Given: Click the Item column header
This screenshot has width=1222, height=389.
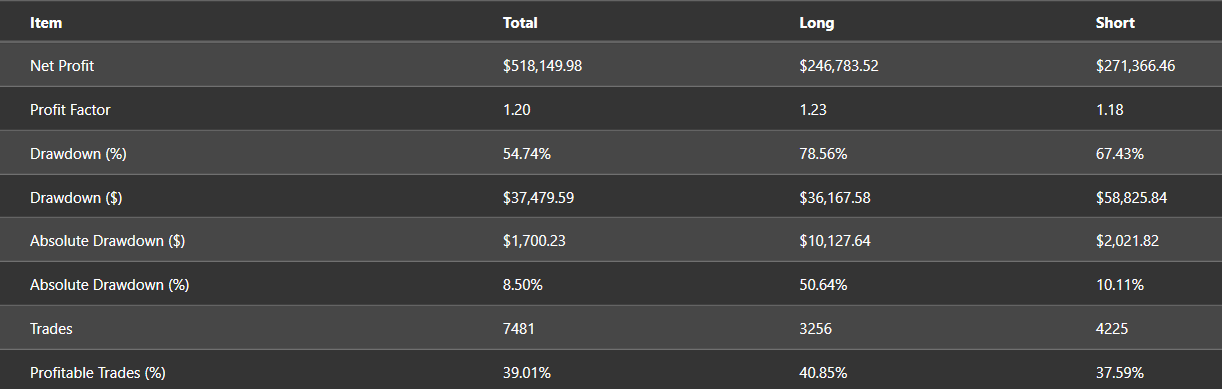Looking at the screenshot, I should click(x=46, y=22).
